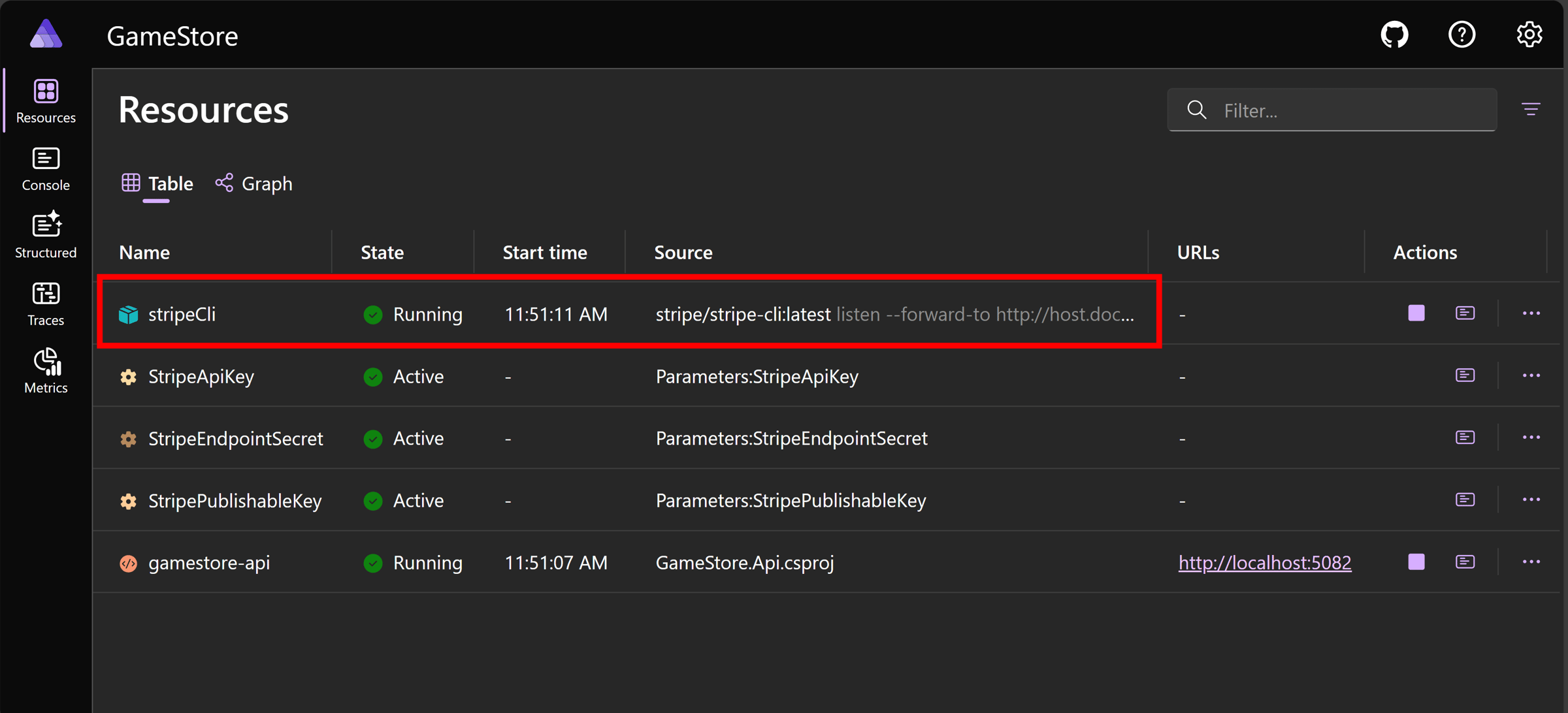Open the Console logs page

46,169
